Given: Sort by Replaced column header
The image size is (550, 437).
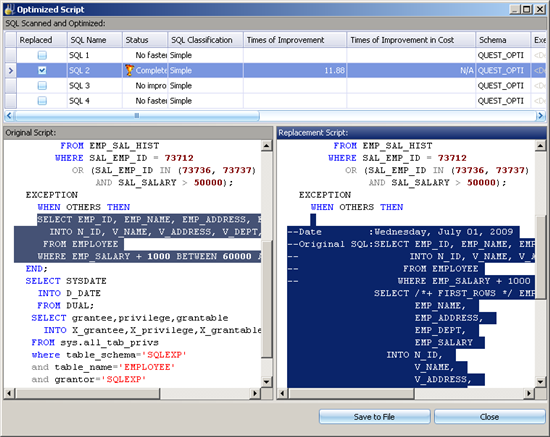Looking at the screenshot, I should [x=41, y=40].
